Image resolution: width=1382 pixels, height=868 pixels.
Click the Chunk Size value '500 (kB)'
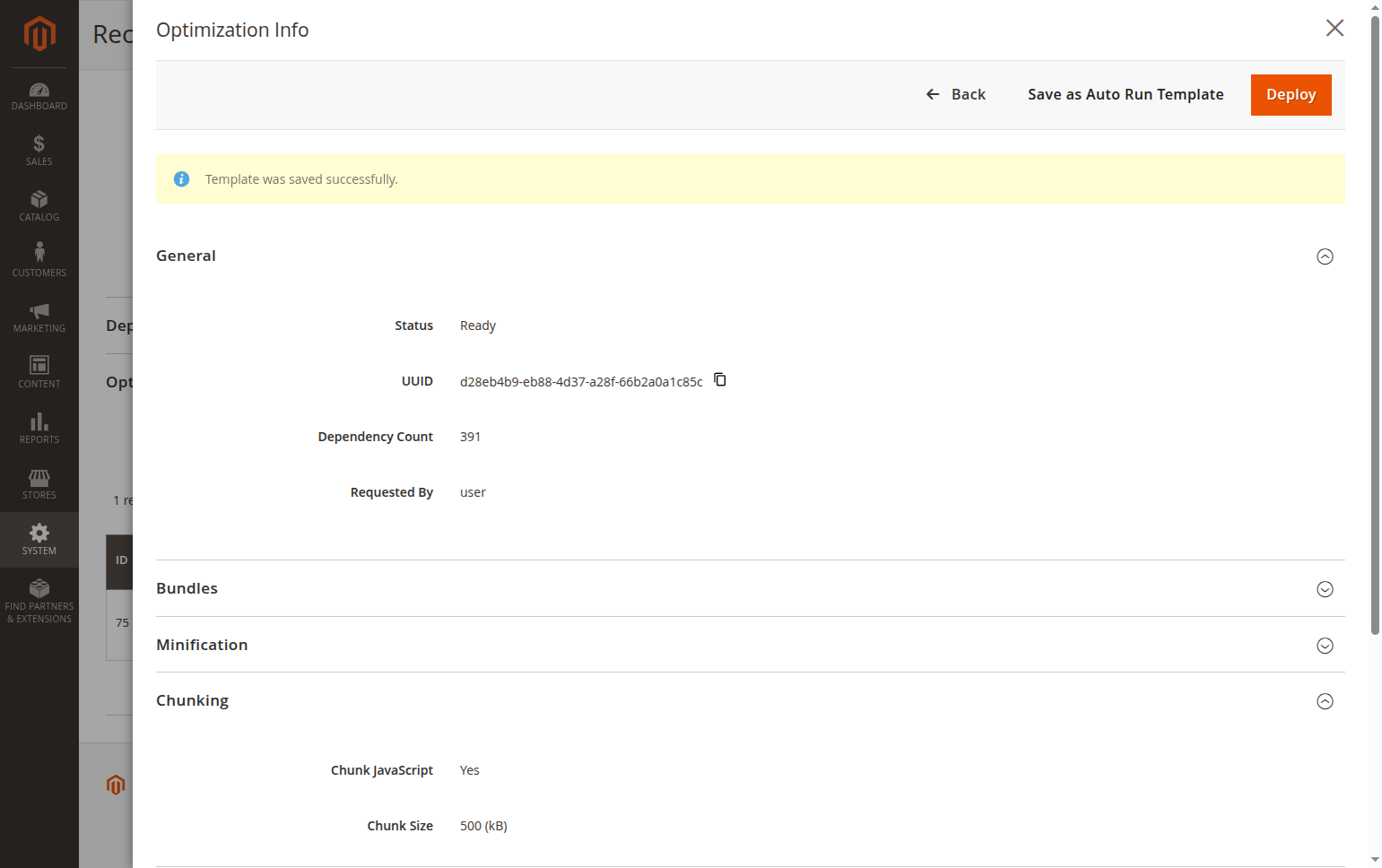(x=483, y=826)
